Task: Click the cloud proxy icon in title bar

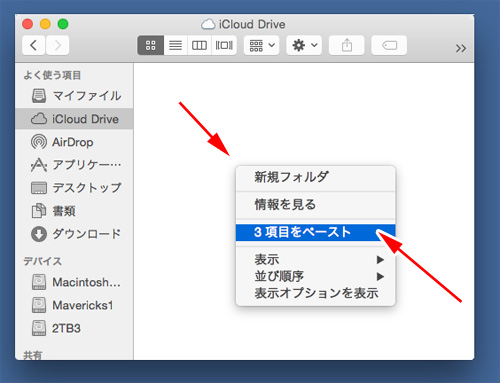Action: (x=208, y=24)
